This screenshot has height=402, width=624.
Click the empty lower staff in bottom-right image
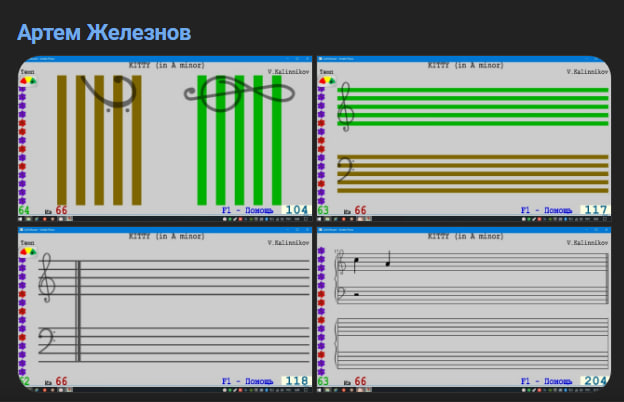point(470,342)
